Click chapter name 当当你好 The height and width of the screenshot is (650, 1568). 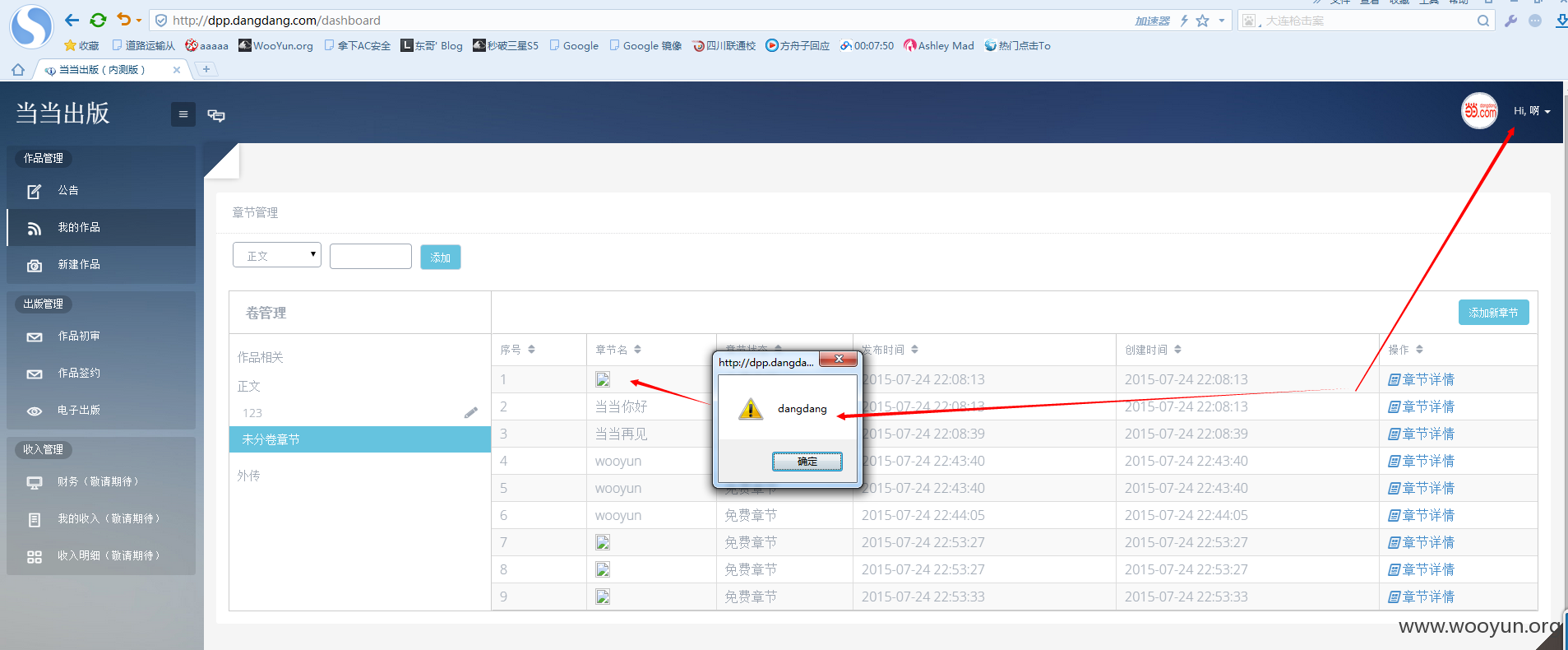(x=621, y=406)
